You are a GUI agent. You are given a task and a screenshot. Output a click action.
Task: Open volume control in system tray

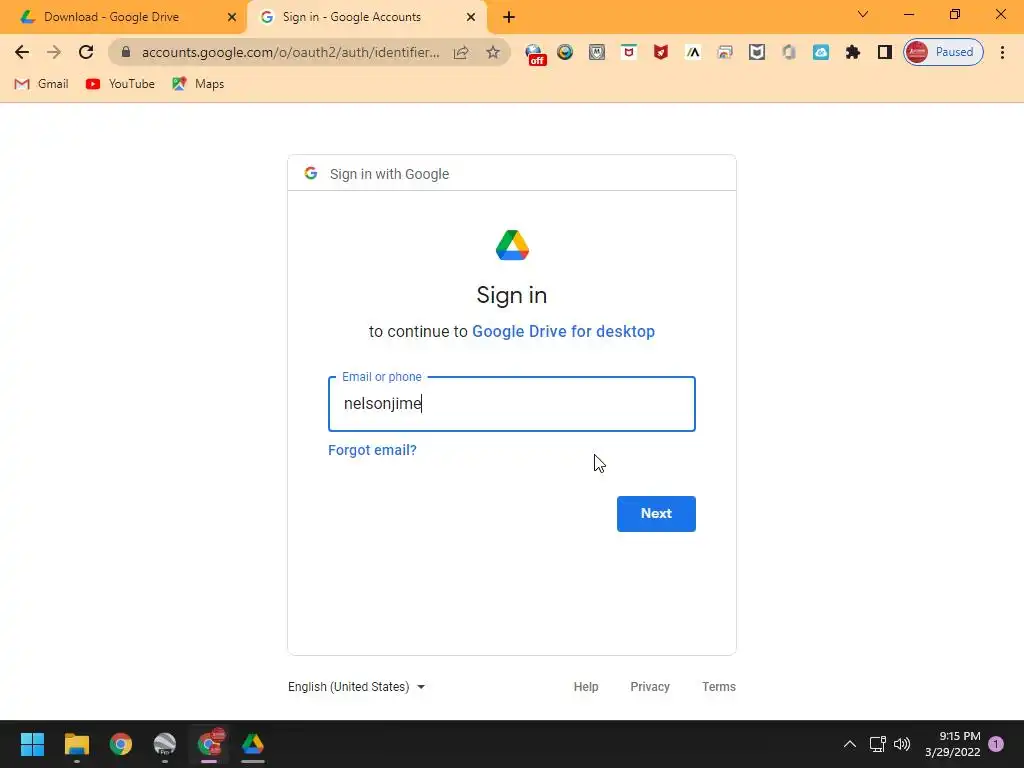[902, 744]
